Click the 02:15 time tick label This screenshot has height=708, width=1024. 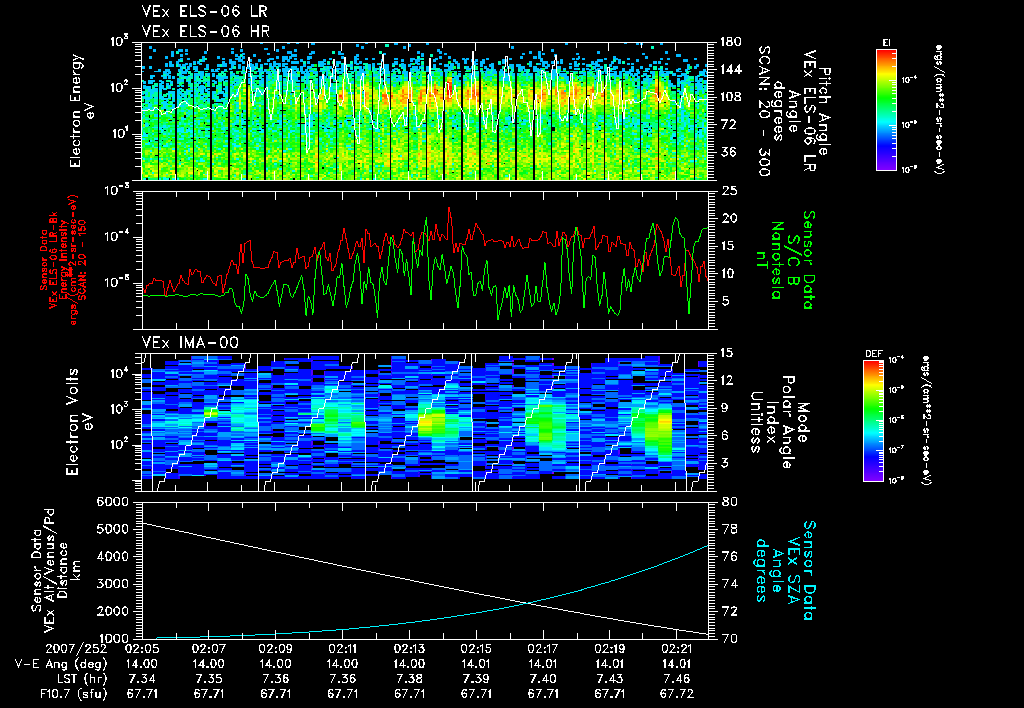coord(475,649)
